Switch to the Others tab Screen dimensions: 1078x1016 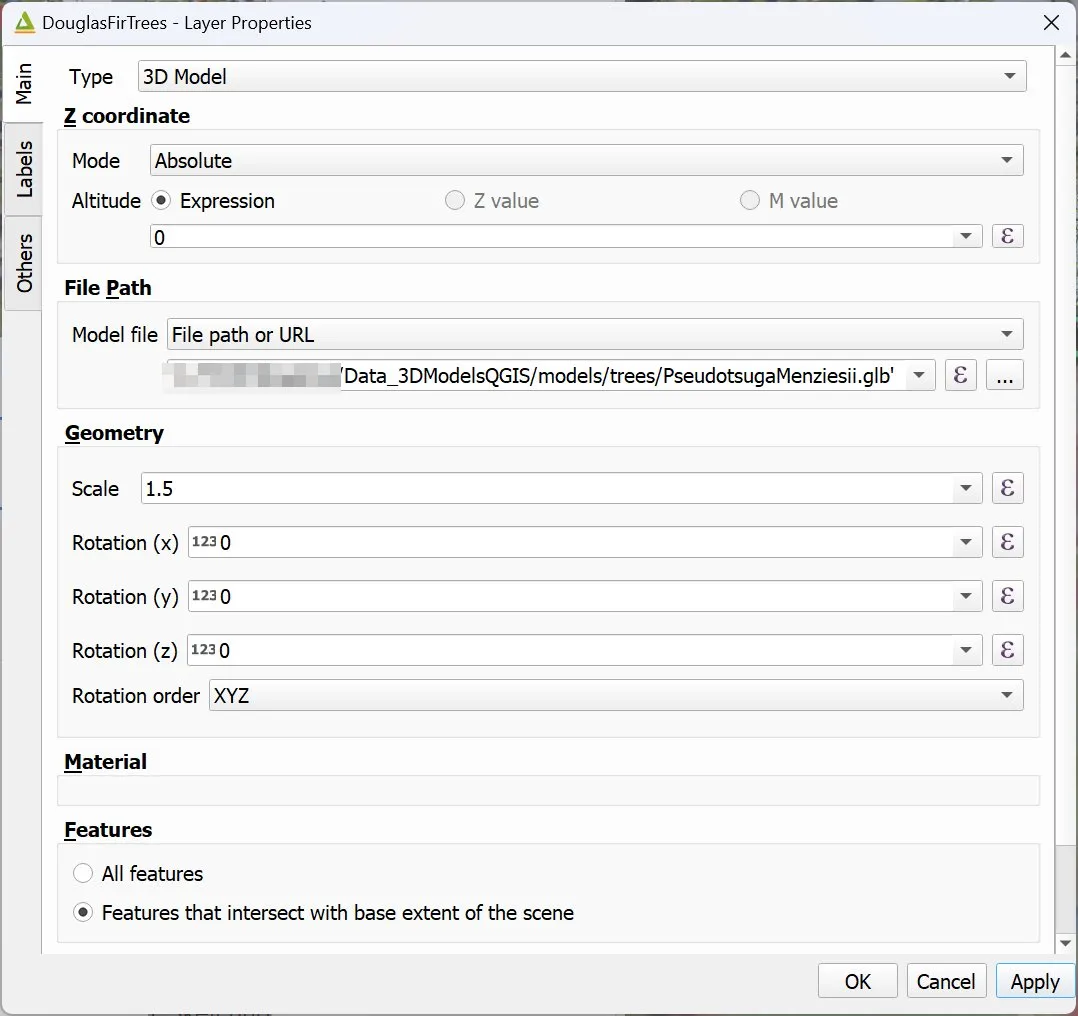coord(23,263)
